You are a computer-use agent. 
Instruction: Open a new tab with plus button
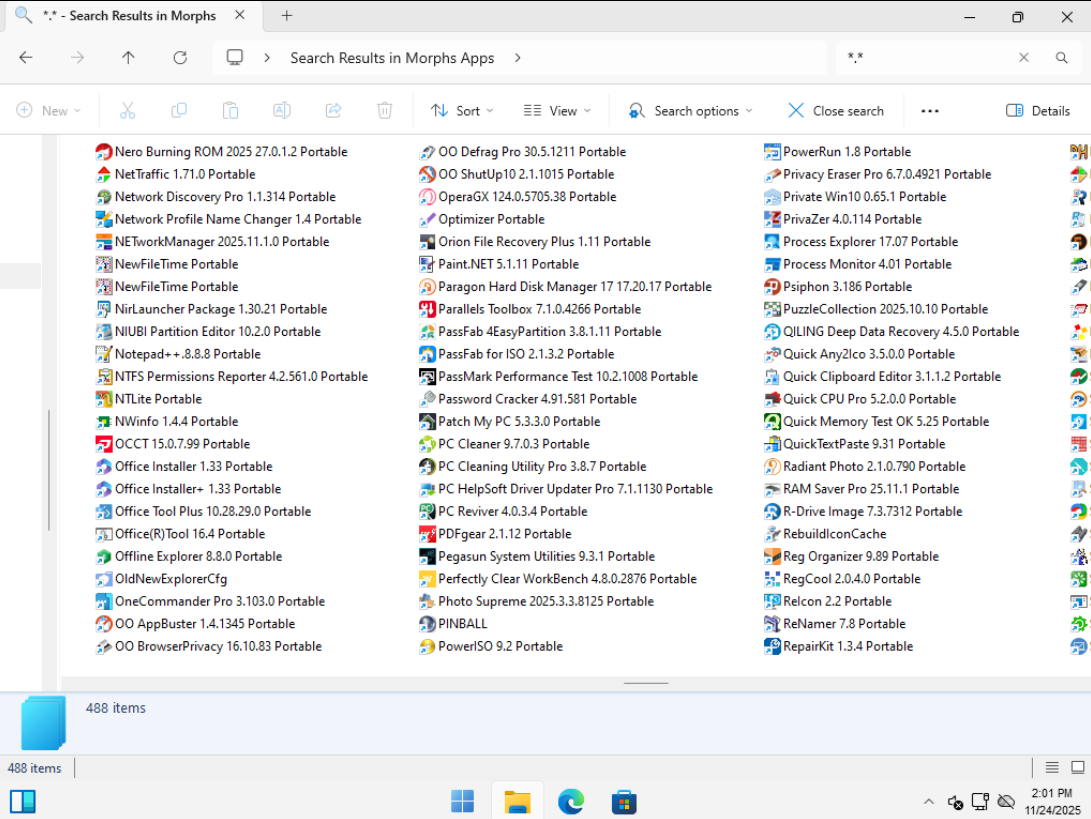287,16
